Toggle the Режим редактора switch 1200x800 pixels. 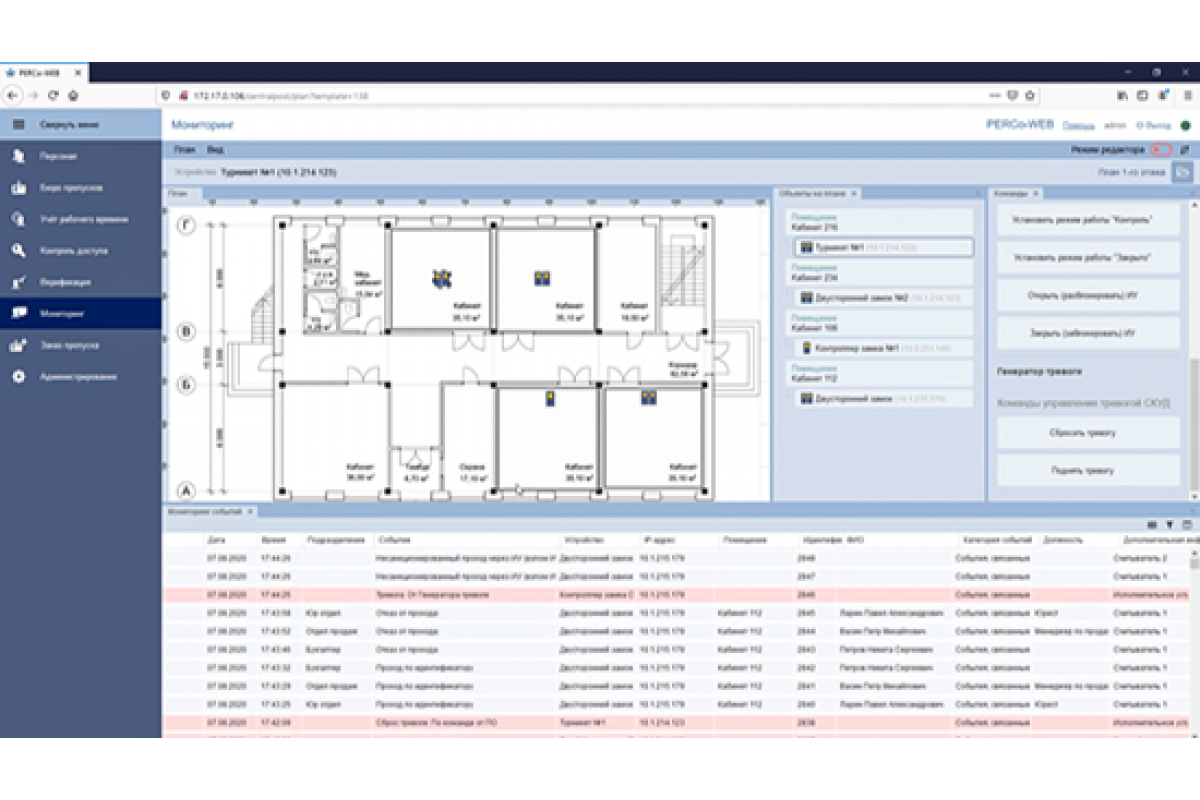click(1160, 150)
